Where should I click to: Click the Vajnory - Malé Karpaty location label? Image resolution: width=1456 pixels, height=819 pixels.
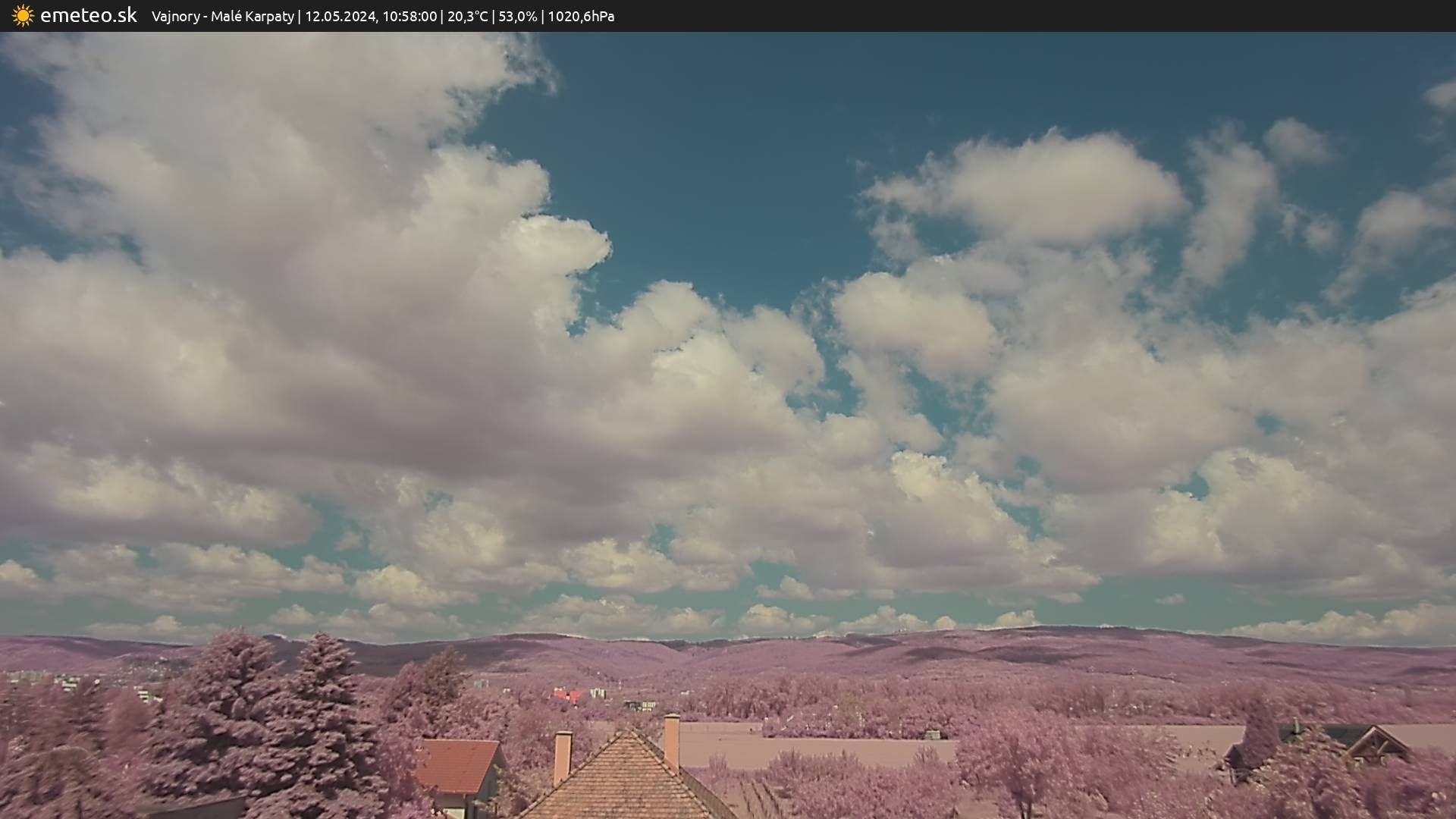point(222,16)
